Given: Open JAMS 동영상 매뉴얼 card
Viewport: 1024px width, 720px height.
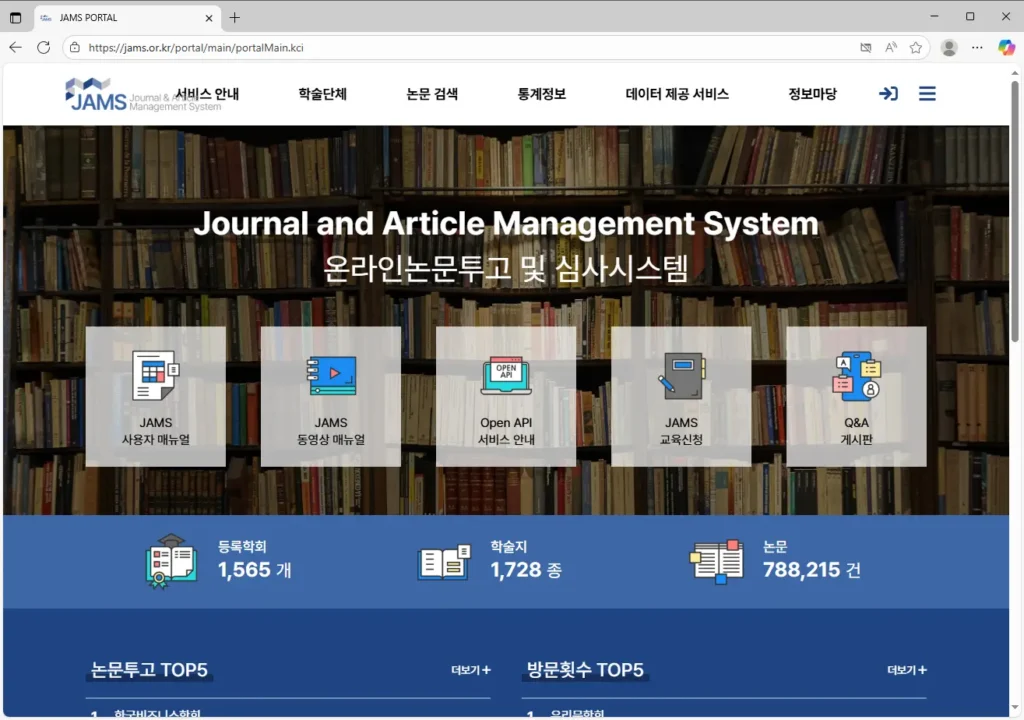Looking at the screenshot, I should 331,397.
